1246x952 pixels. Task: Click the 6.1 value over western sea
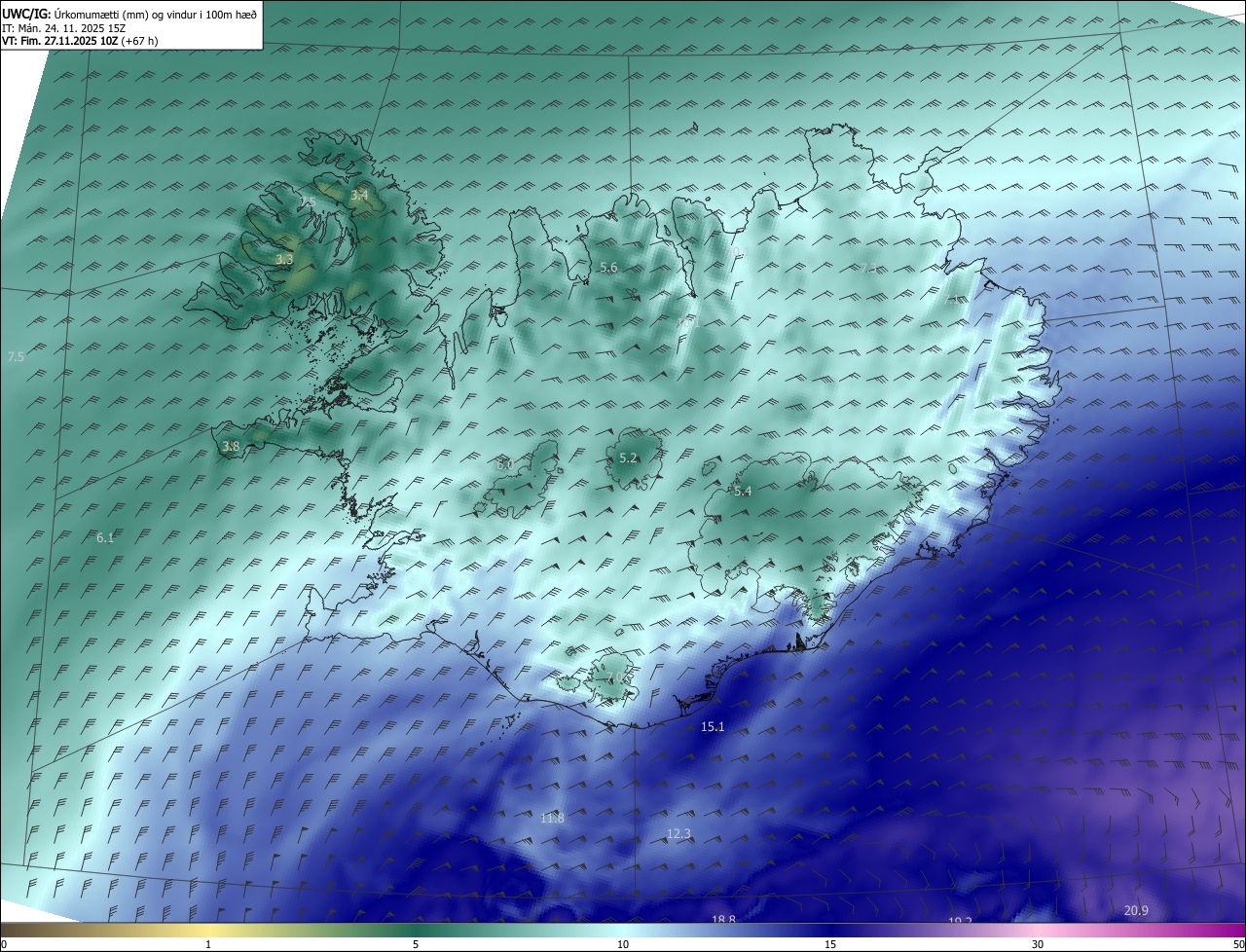105,537
